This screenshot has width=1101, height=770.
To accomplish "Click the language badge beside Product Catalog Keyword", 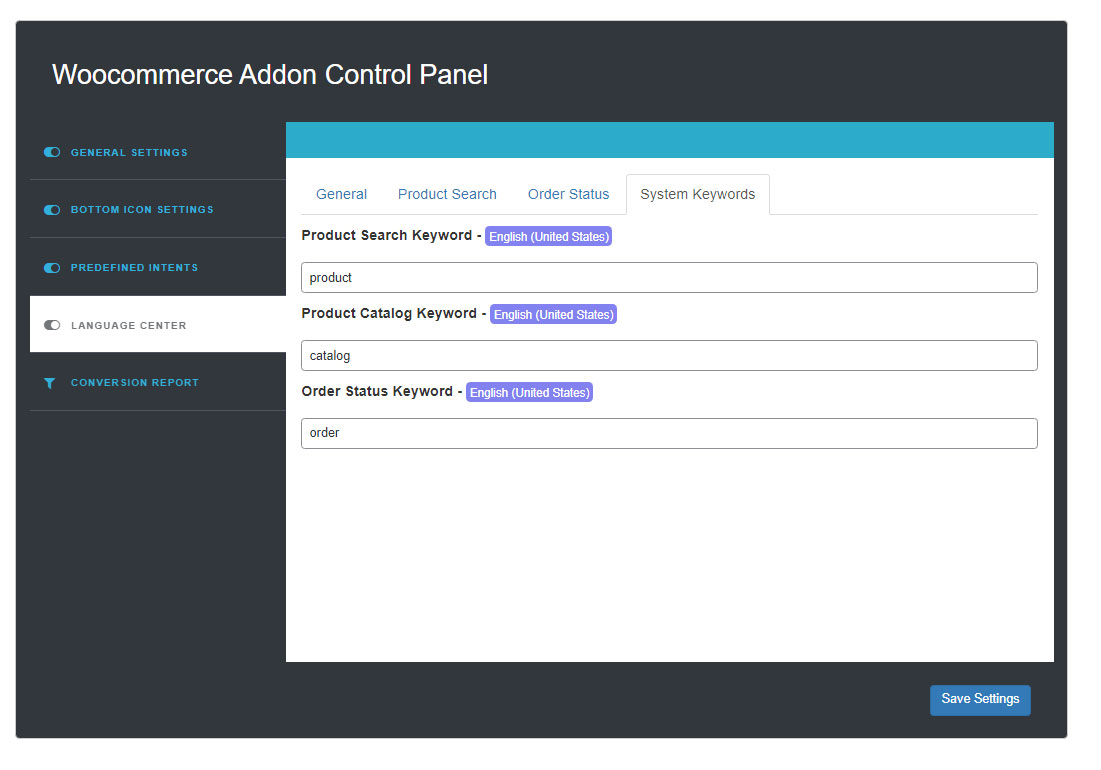I will [553, 314].
